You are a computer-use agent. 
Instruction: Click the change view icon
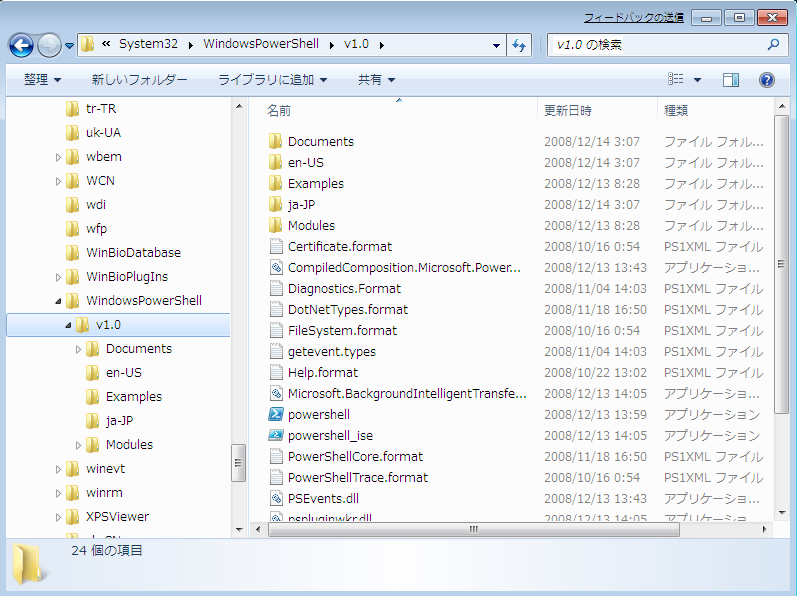676,79
